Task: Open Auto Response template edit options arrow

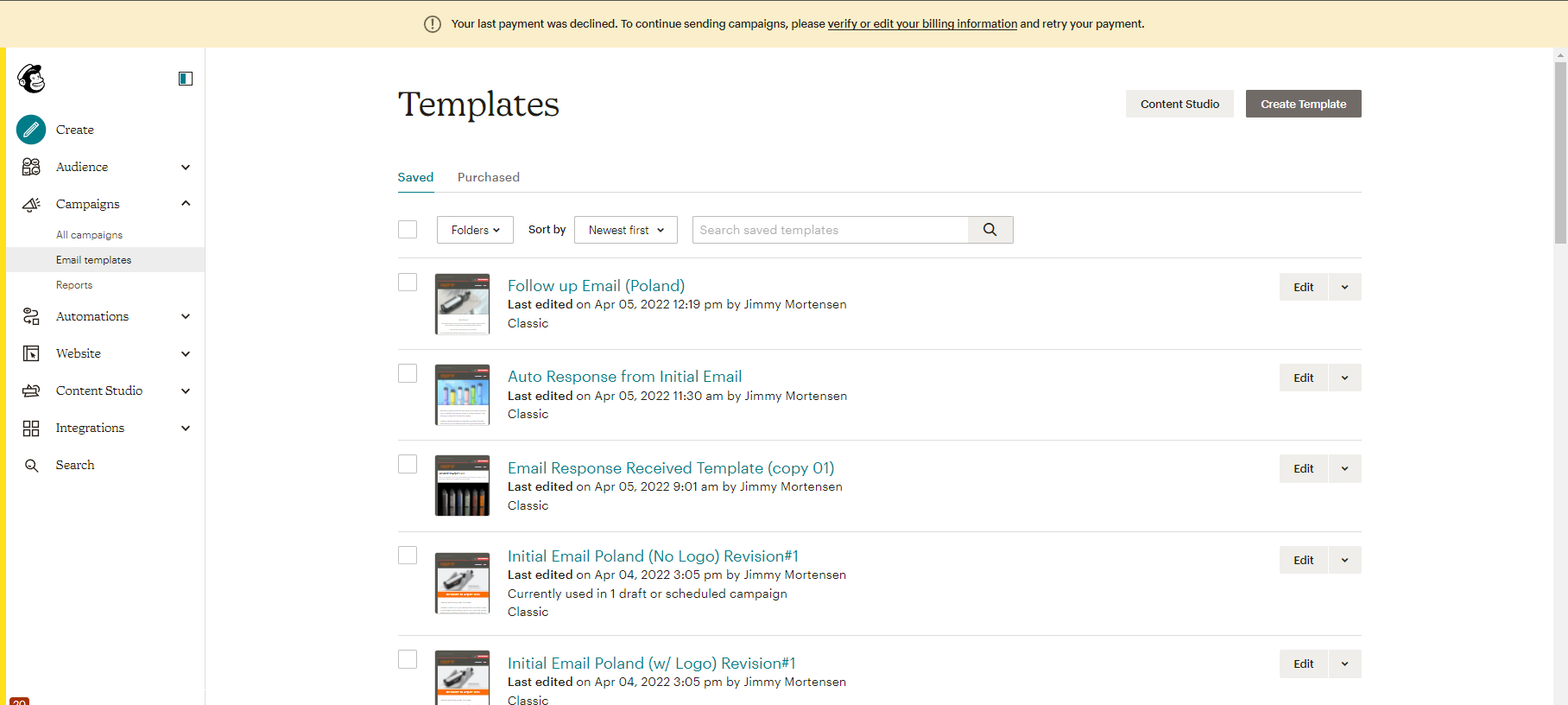Action: pyautogui.click(x=1344, y=378)
